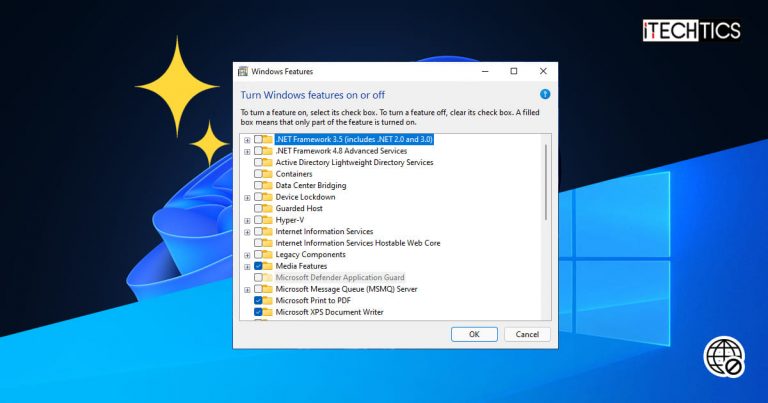Dismiss the dialog with Cancel
768x403 pixels.
click(x=527, y=334)
